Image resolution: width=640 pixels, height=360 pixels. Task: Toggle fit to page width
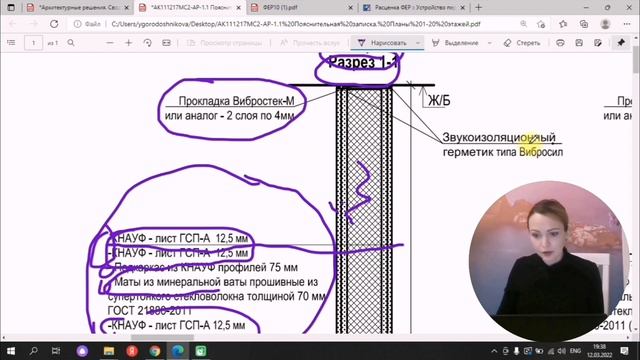click(x=166, y=43)
